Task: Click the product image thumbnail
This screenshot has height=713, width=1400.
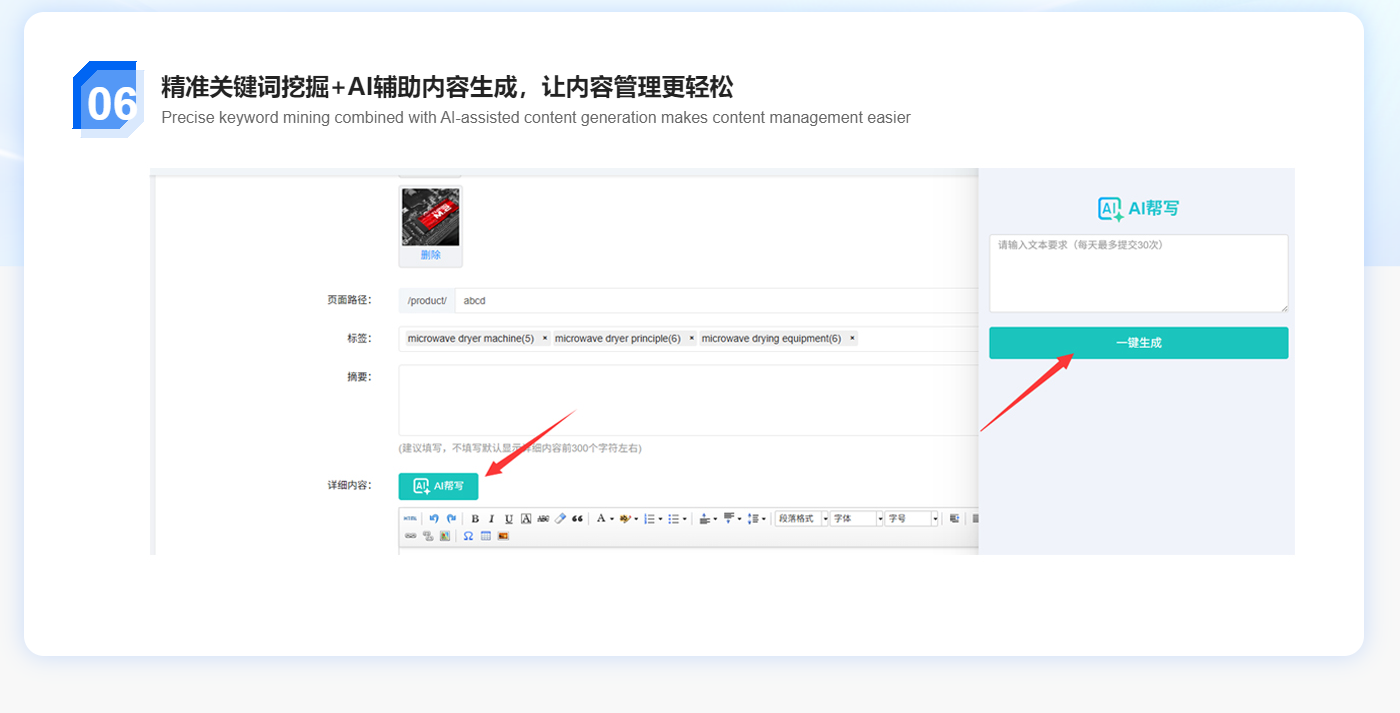Action: tap(430, 217)
